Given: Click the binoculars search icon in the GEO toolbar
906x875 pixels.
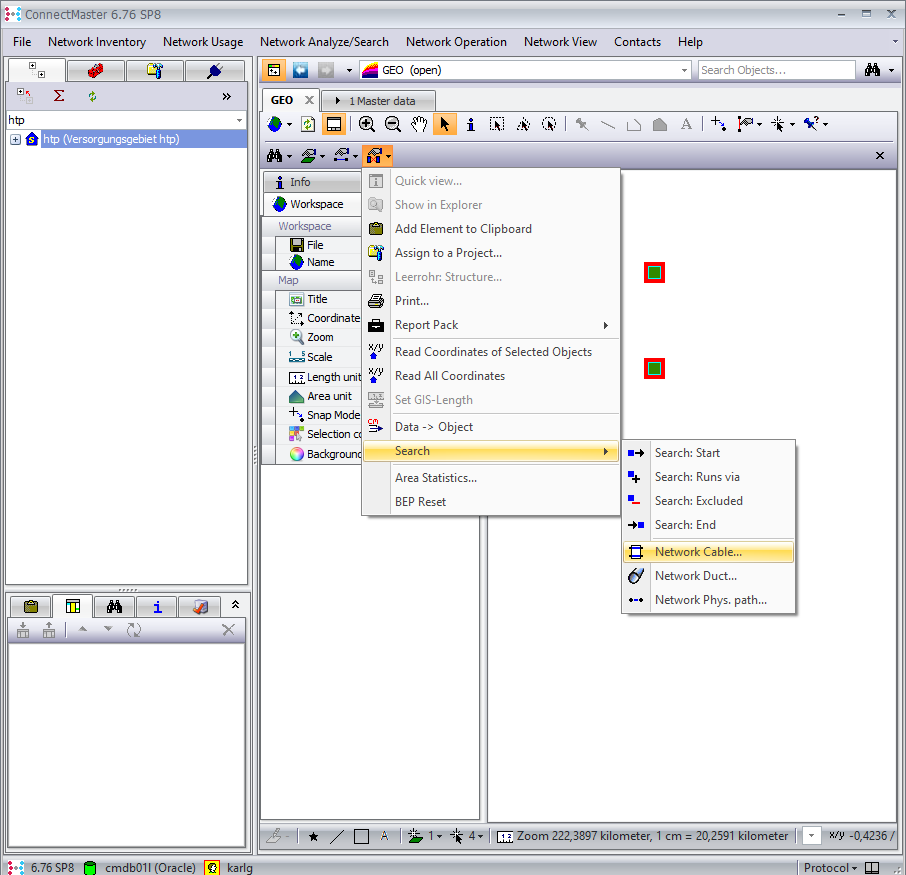Looking at the screenshot, I should click(x=274, y=156).
